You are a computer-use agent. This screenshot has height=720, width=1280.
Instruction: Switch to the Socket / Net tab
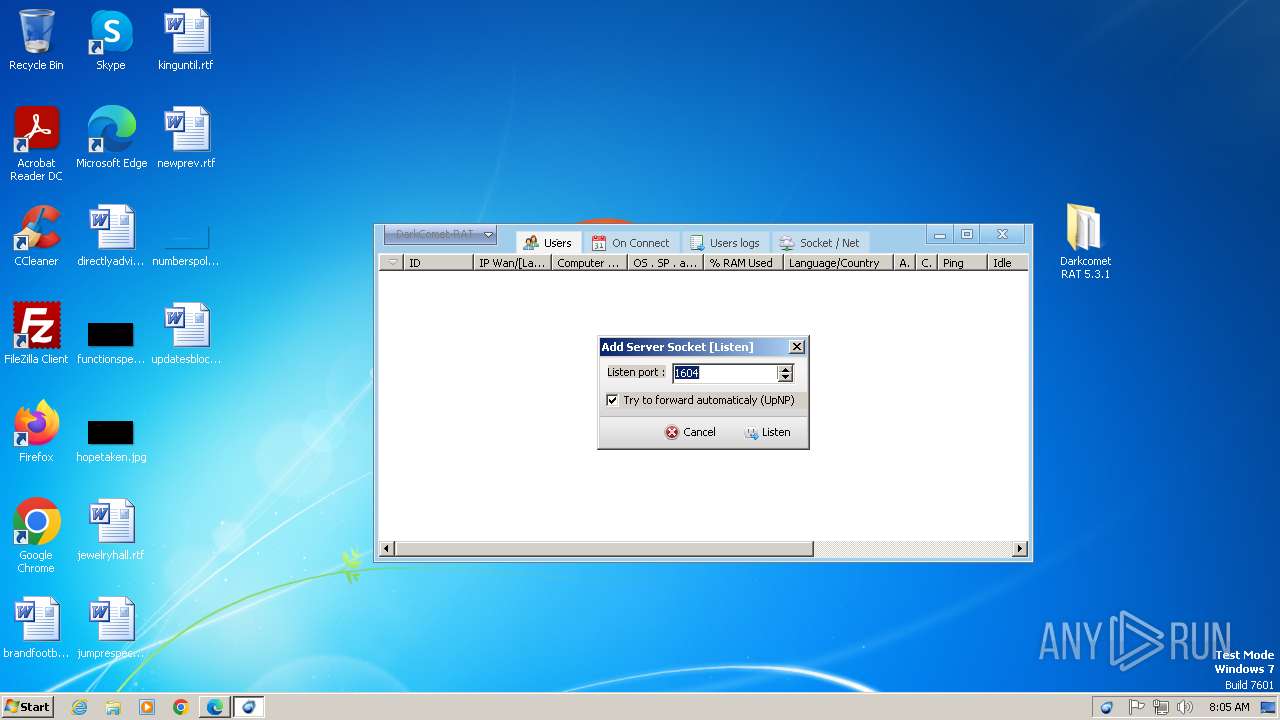coord(820,243)
